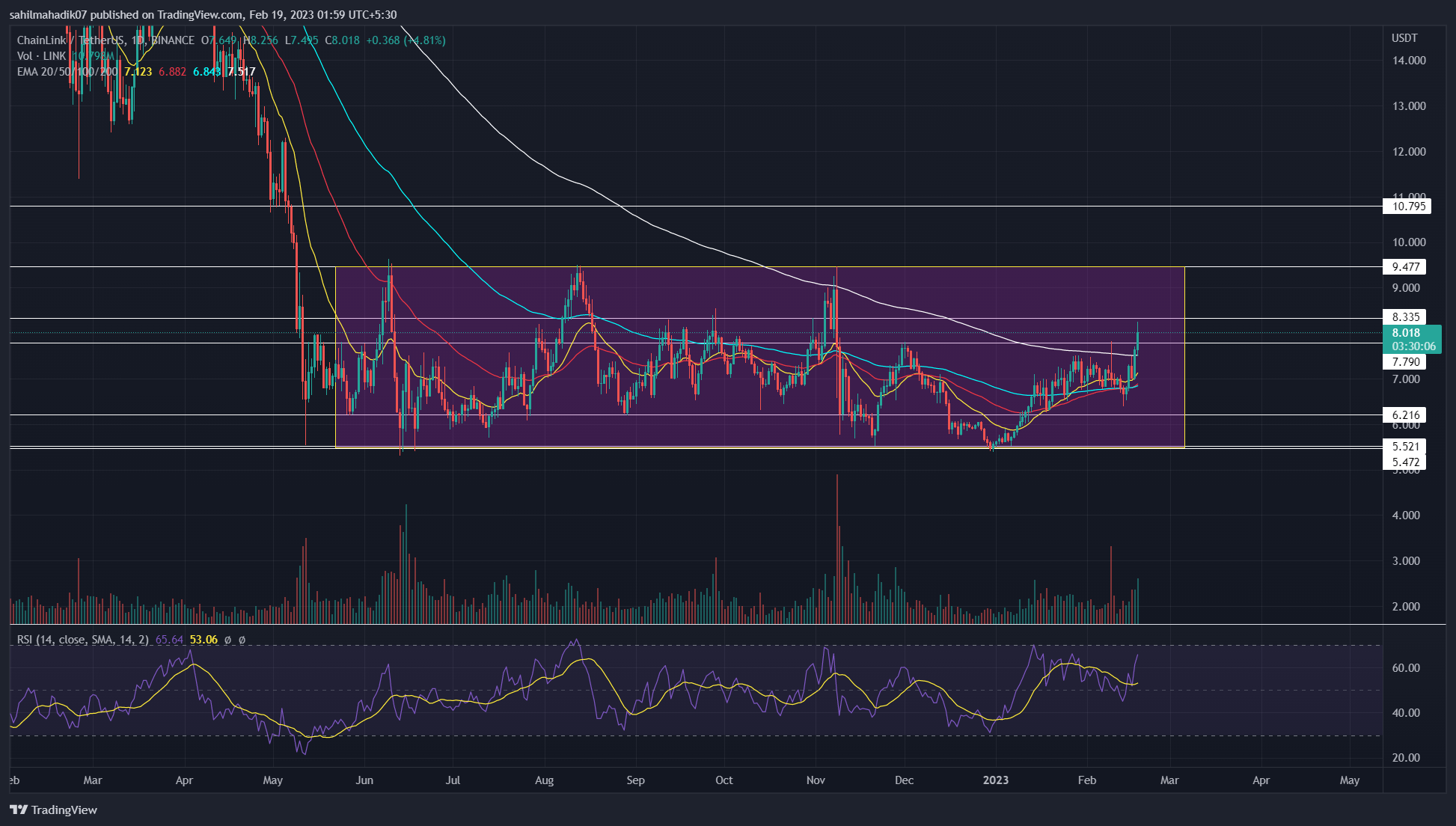Click the close price C8.018 in legend
1456x826 pixels.
pos(342,40)
